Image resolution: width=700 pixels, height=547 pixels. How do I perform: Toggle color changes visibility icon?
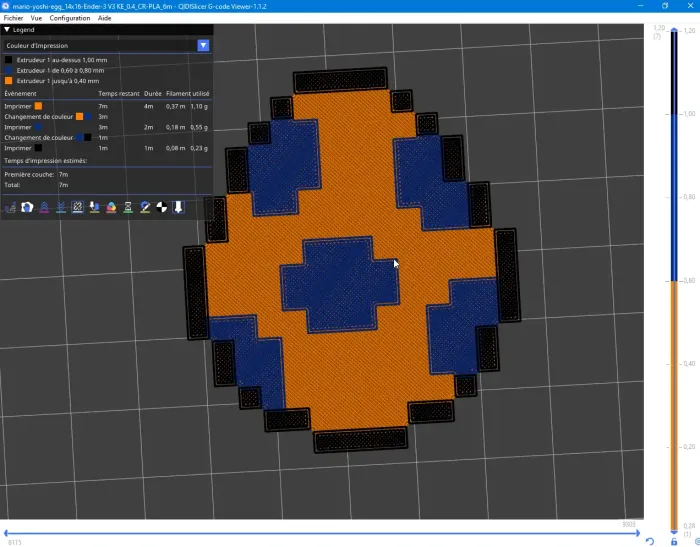point(111,207)
